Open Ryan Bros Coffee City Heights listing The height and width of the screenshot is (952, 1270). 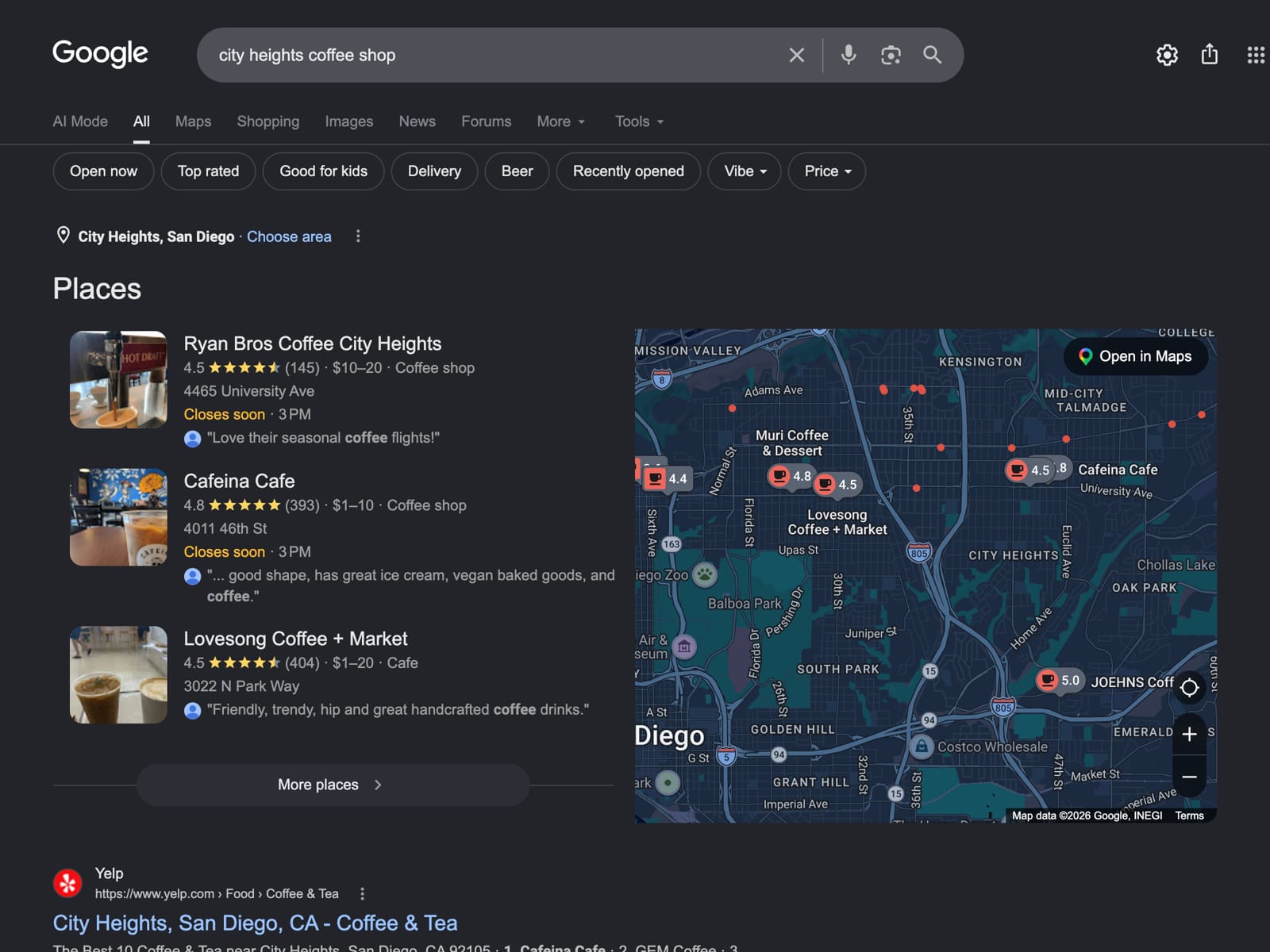pyautogui.click(x=312, y=344)
